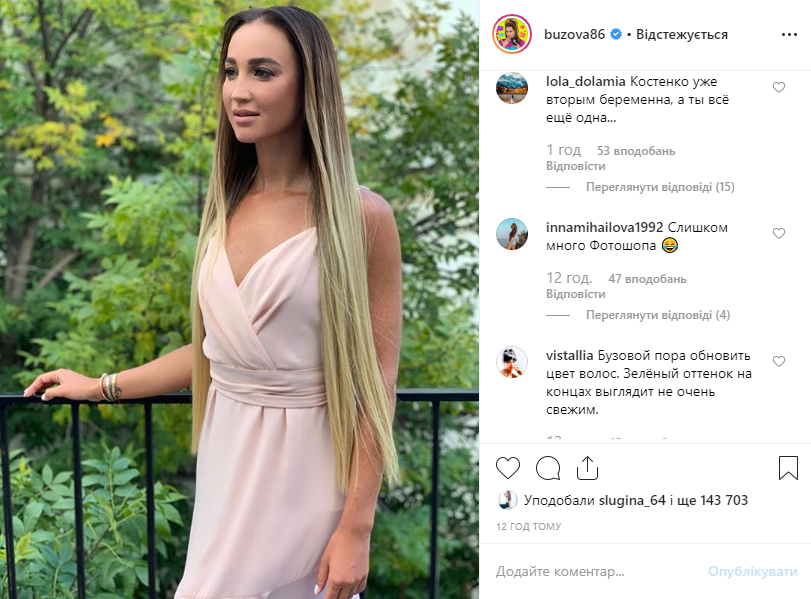Open the small slugina_64 liker avatar
This screenshot has width=811, height=599.
[507, 500]
